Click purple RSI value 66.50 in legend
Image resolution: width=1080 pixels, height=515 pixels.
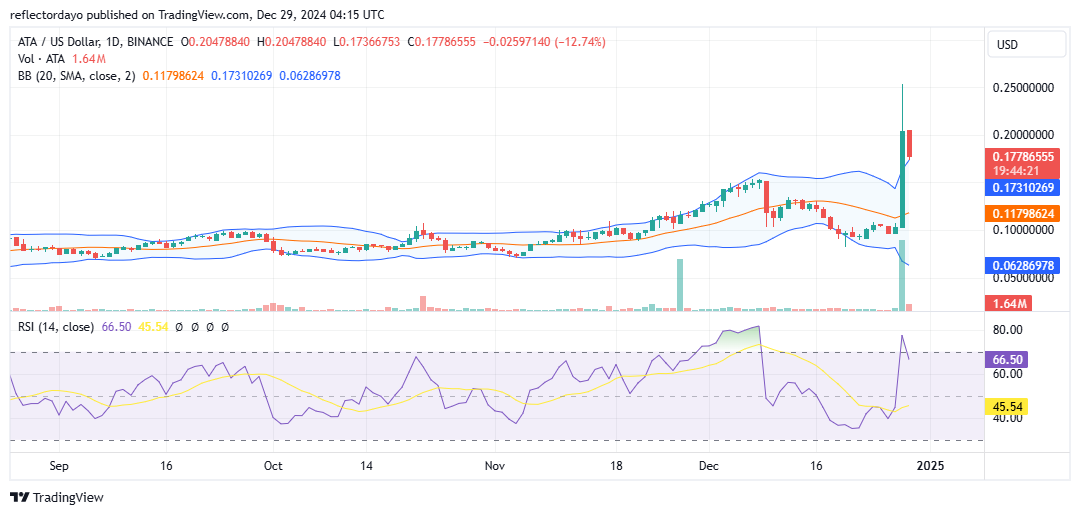[x=114, y=327]
